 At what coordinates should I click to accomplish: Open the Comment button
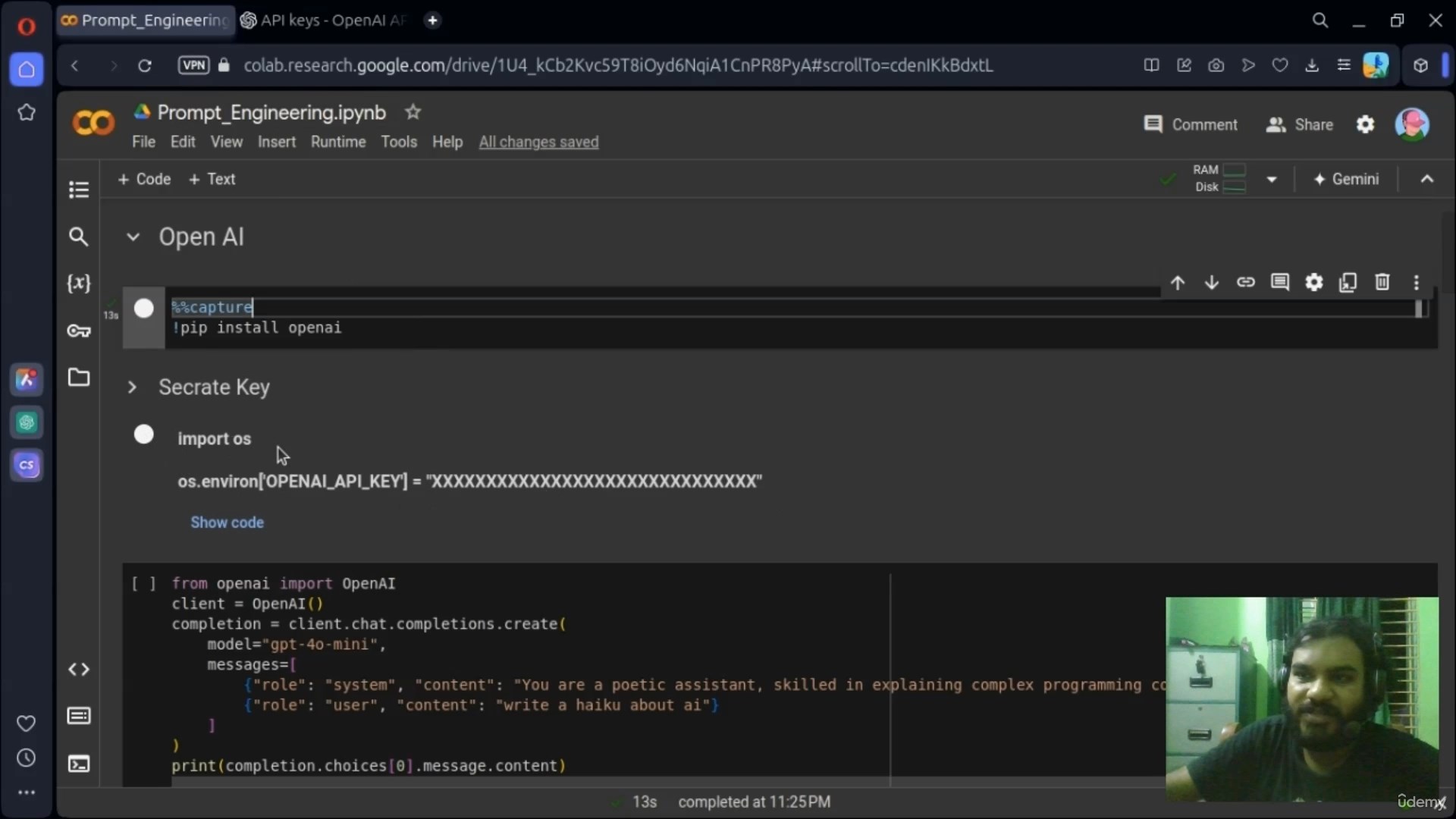(x=1190, y=124)
